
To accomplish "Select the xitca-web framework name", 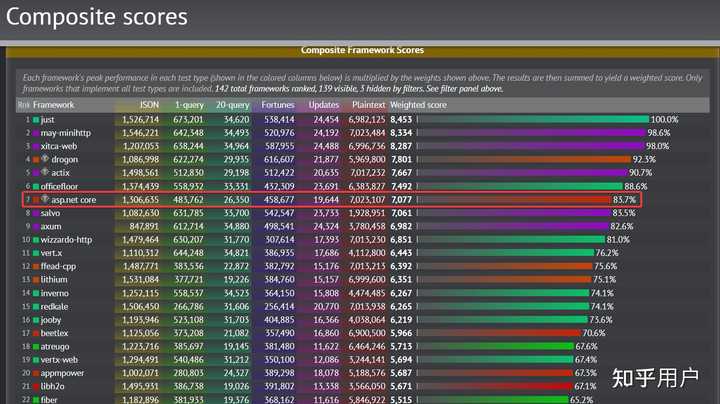I will pos(59,146).
